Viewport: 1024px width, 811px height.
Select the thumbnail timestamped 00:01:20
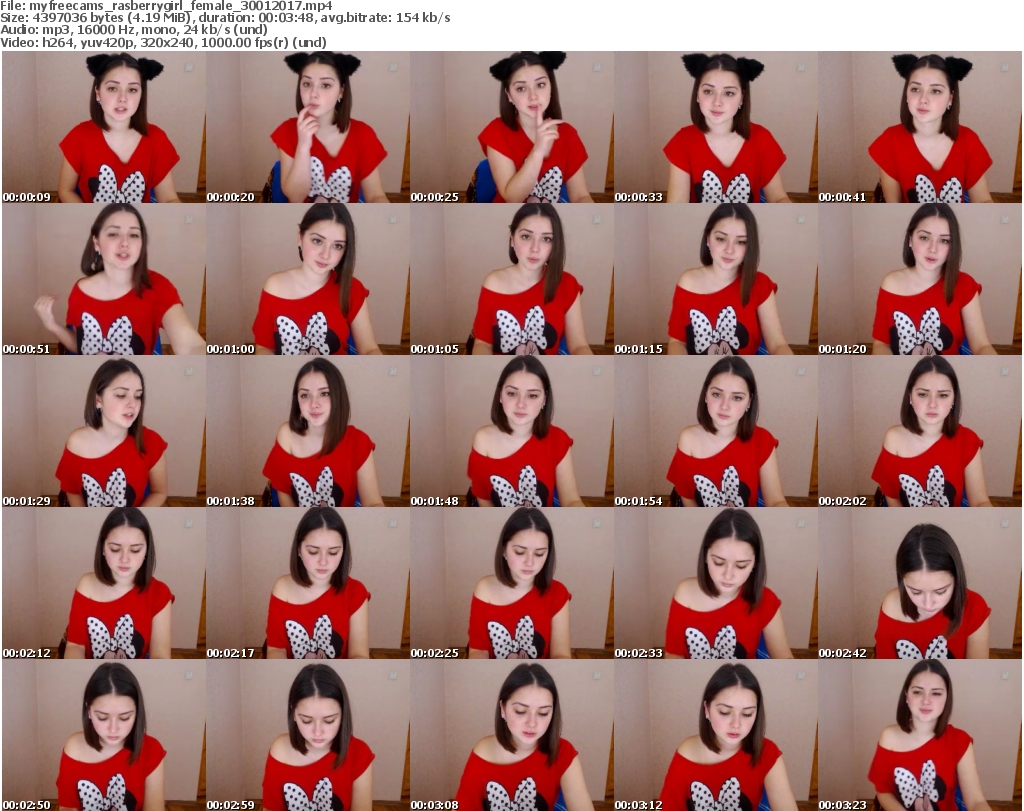[920, 279]
